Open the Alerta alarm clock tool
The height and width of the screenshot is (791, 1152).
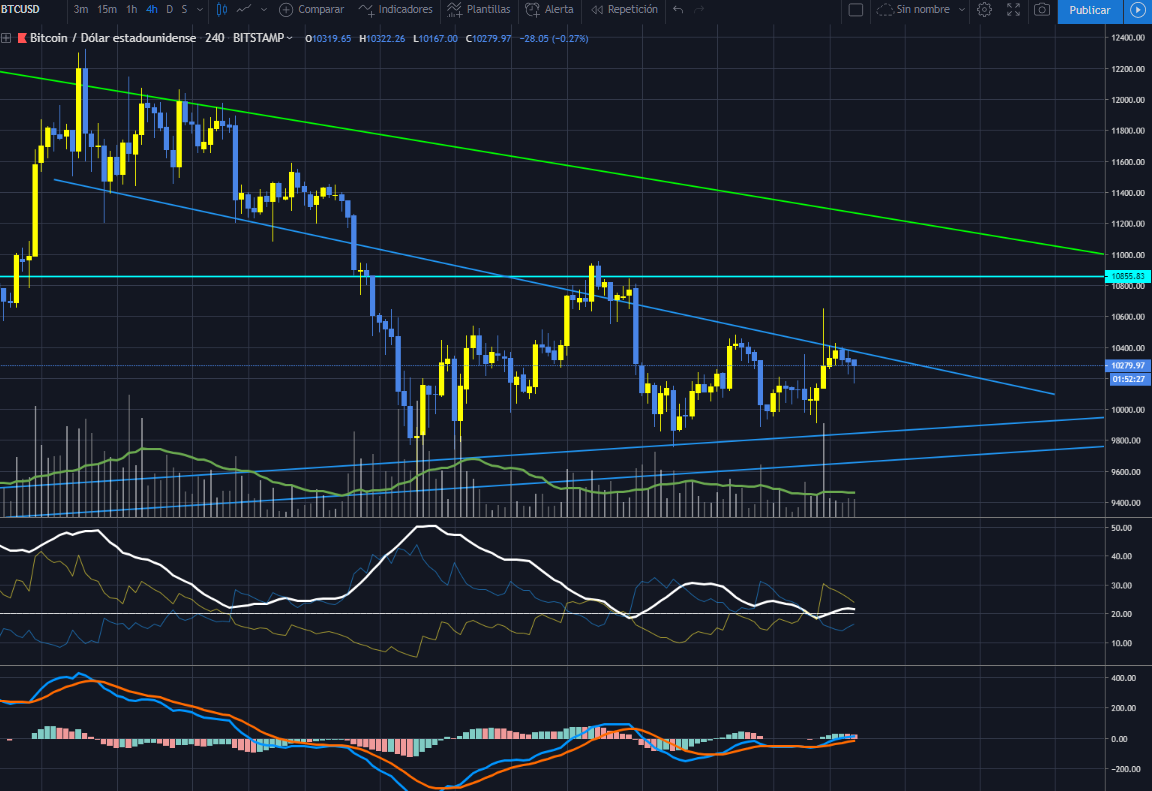[551, 10]
